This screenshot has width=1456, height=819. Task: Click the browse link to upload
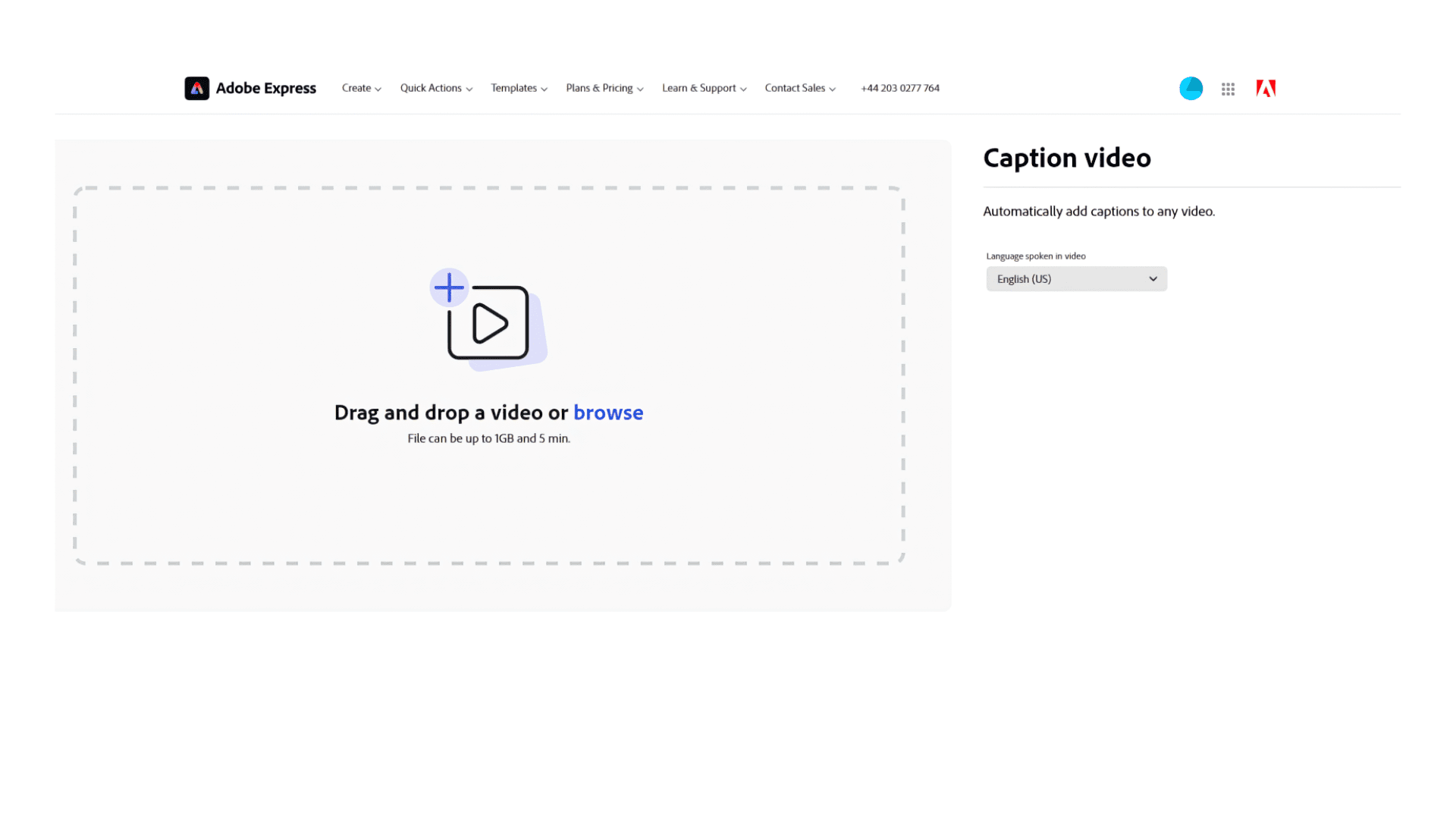pos(607,413)
